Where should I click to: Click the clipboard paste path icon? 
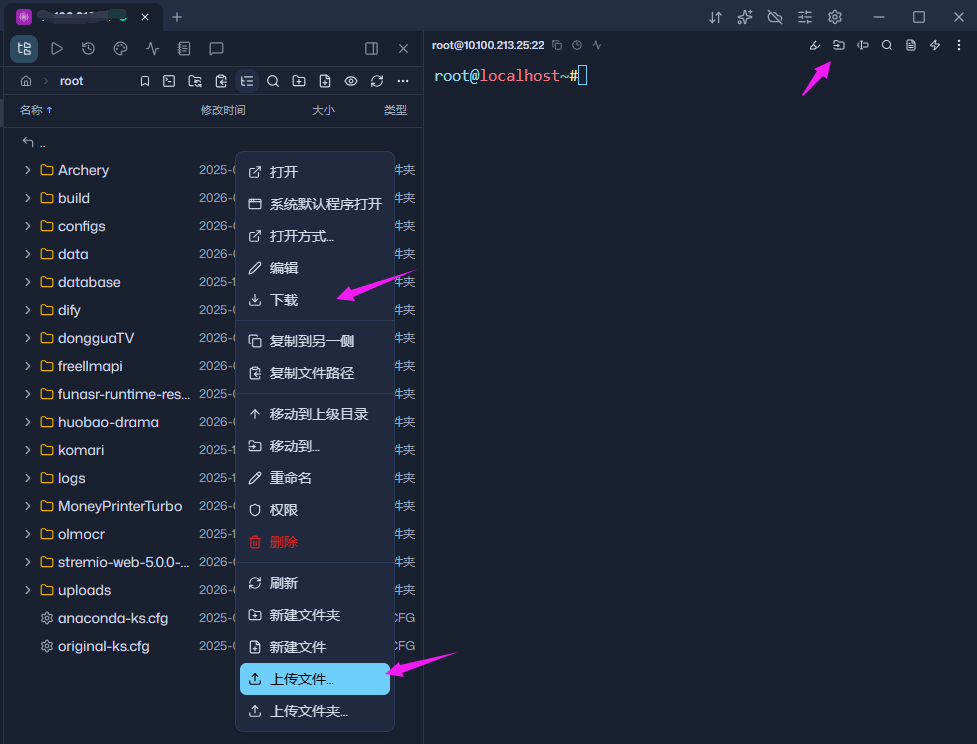[221, 81]
